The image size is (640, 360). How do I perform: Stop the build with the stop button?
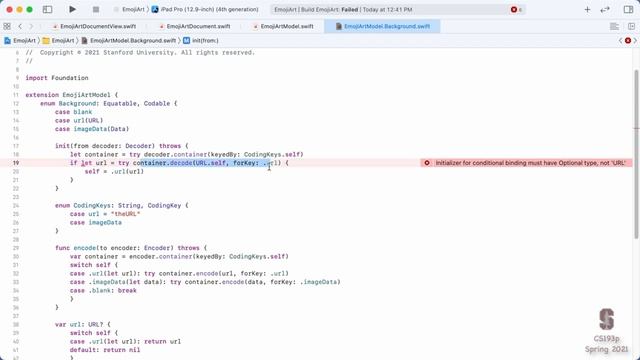point(96,9)
